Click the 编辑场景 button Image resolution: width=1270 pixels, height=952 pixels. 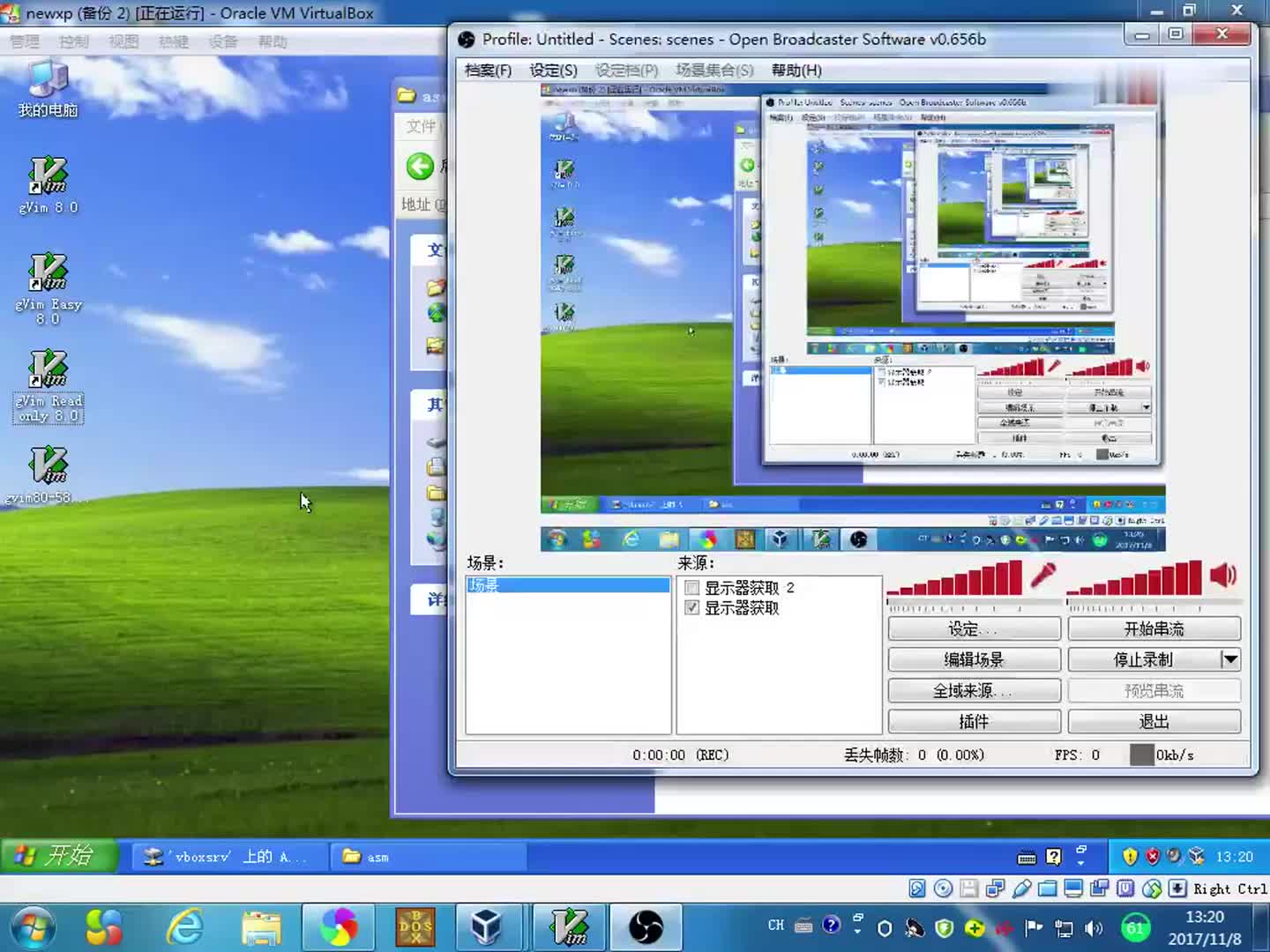pyautogui.click(x=974, y=659)
